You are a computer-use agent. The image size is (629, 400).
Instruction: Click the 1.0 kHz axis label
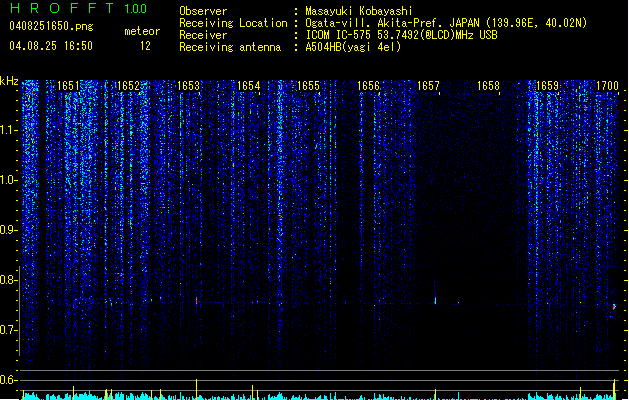(8, 180)
